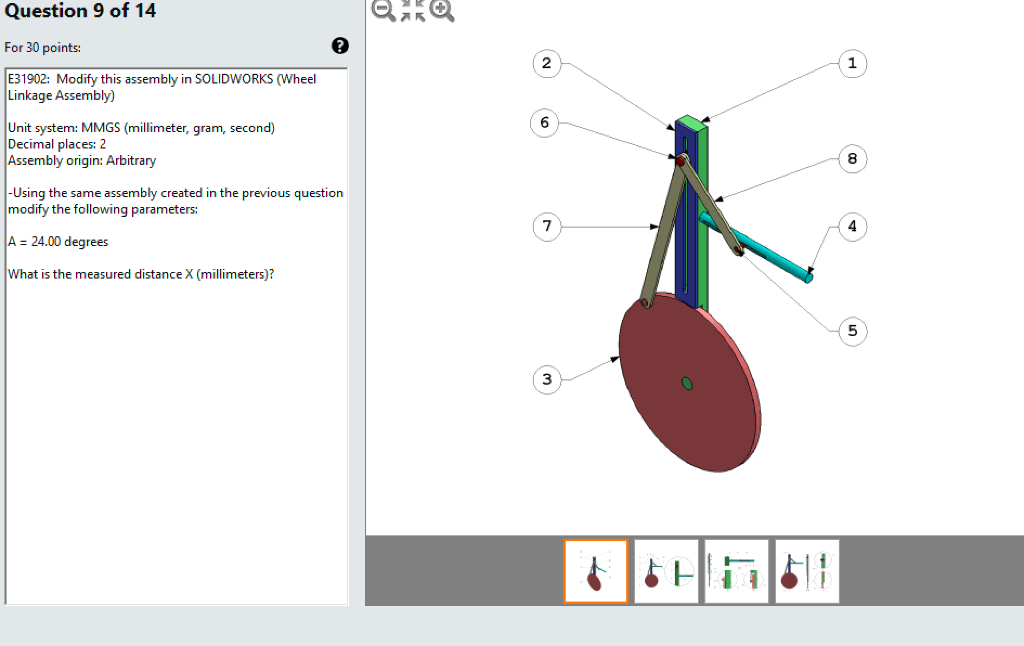
Task: Click balloon label 6 on the assembly
Action: [545, 123]
